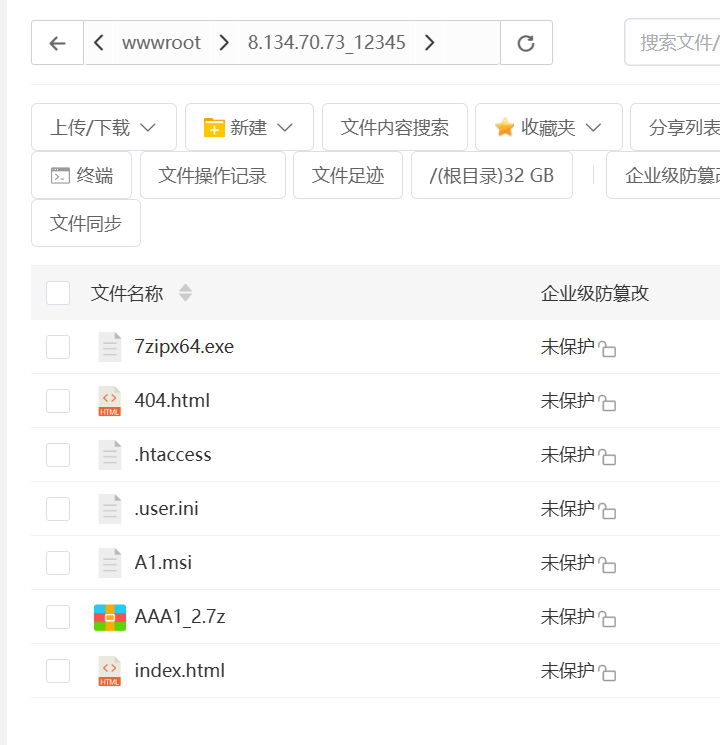Click the 404.html file icon
This screenshot has height=745, width=720.
110,401
